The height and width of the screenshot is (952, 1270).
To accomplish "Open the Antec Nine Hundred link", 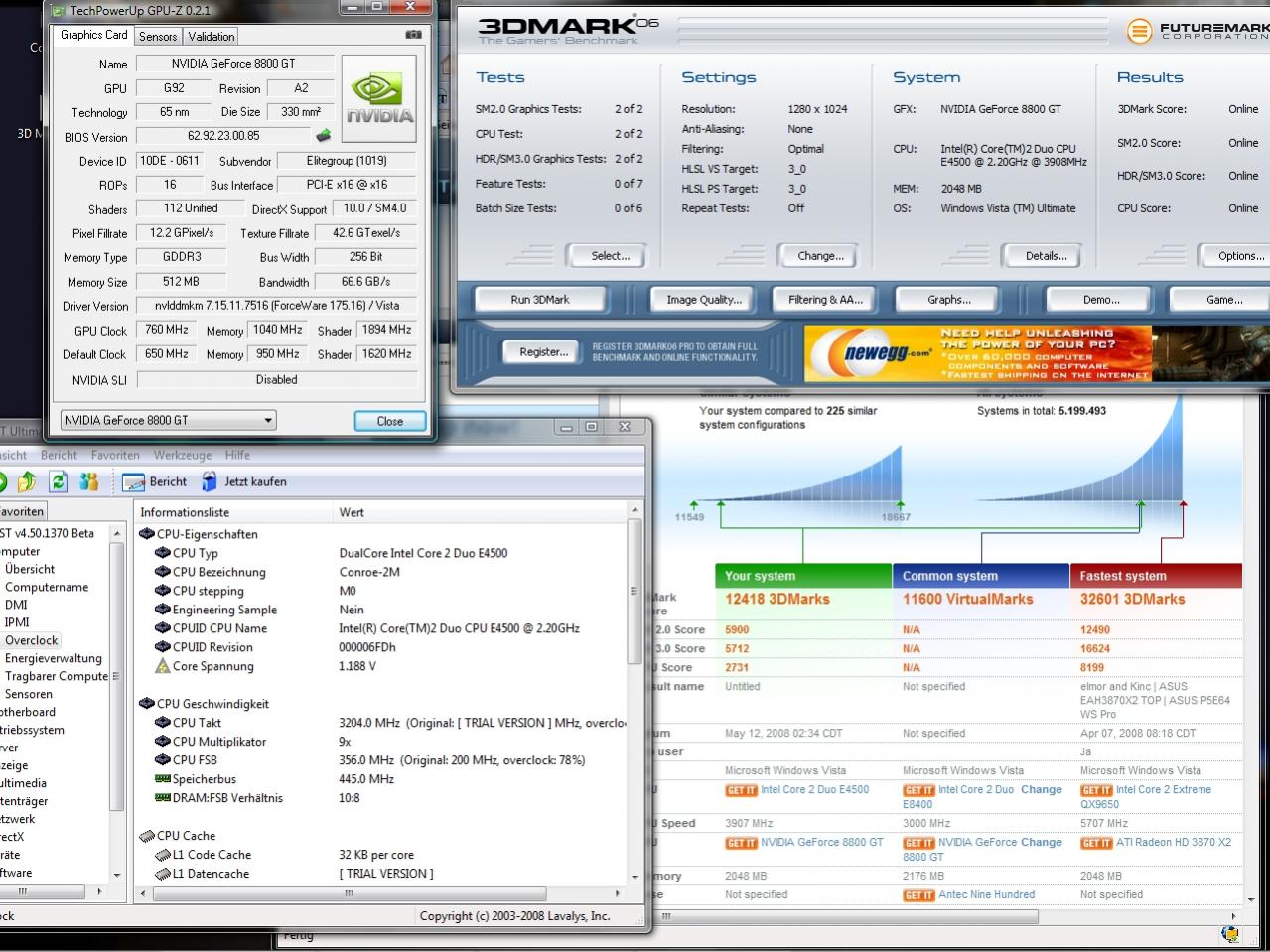I will (986, 894).
